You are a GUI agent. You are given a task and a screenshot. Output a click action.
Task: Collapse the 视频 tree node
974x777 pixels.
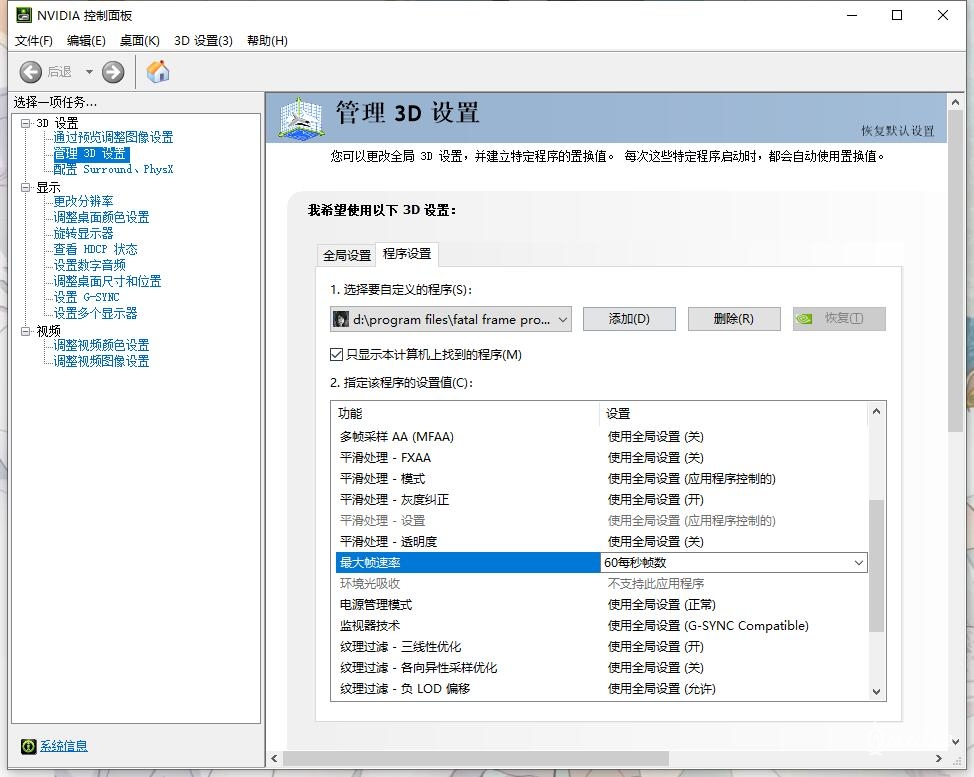click(x=26, y=331)
